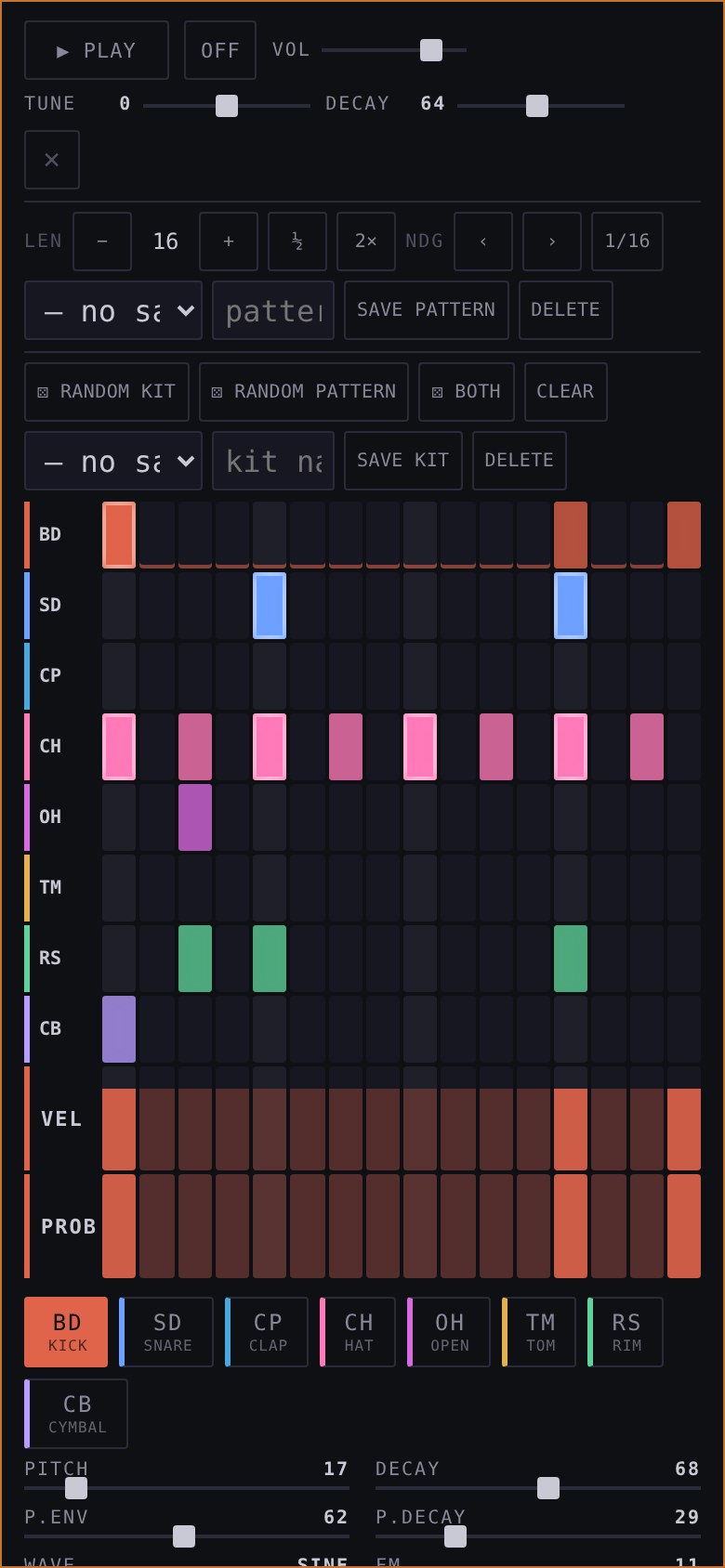Viewport: 725px width, 1568px height.
Task: Toggle RS step 13
Action: [x=571, y=959]
